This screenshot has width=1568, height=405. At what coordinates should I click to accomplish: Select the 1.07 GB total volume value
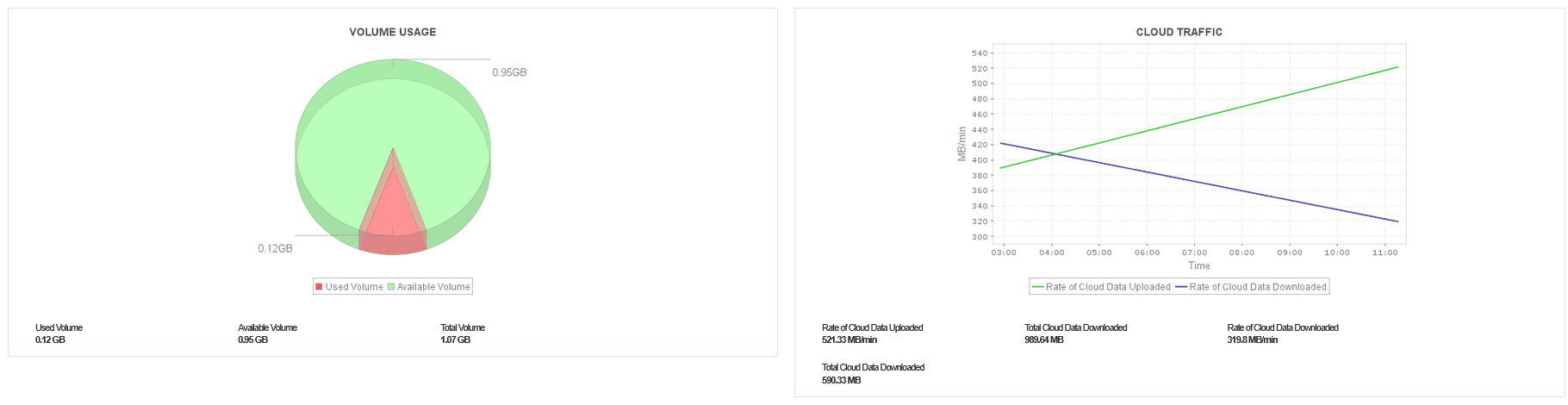tap(455, 340)
